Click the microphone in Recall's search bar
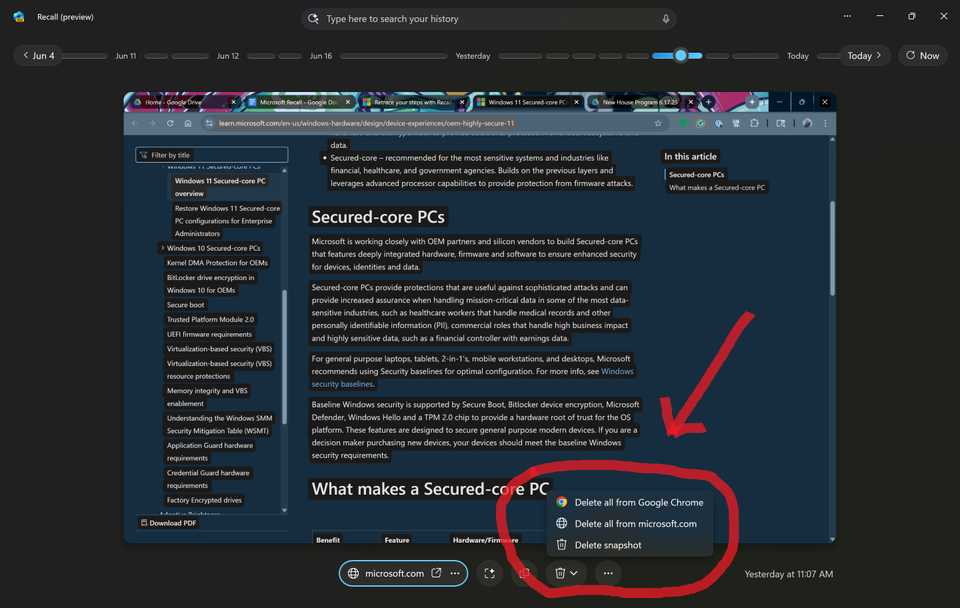 tap(666, 18)
